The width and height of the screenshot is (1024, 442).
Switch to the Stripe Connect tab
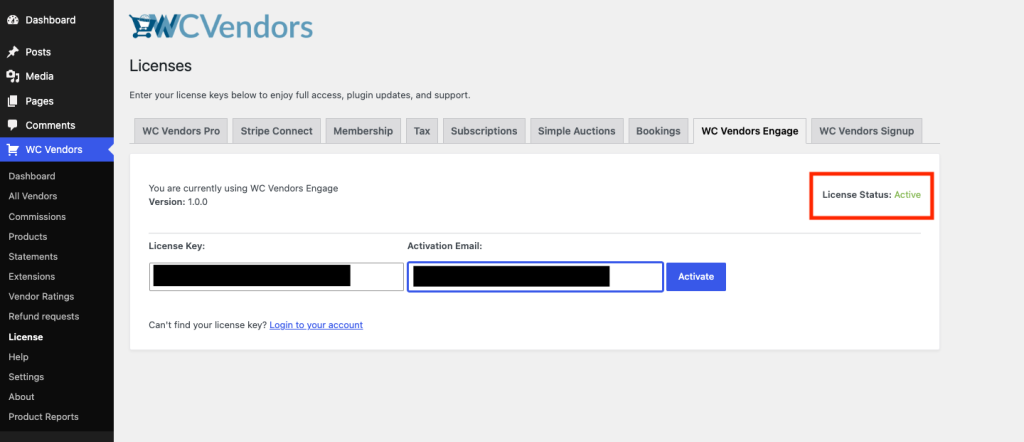276,131
